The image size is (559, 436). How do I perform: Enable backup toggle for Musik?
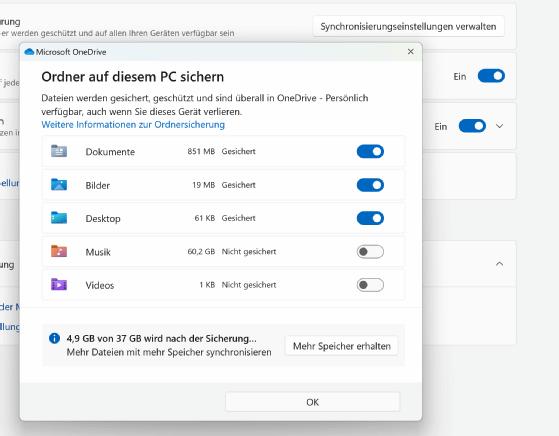[370, 252]
